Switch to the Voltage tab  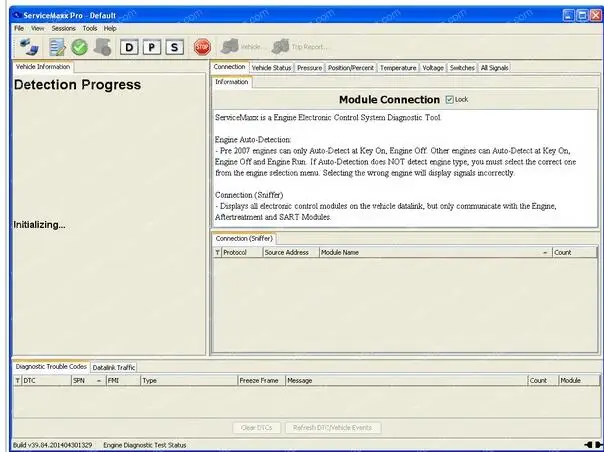coord(433,68)
